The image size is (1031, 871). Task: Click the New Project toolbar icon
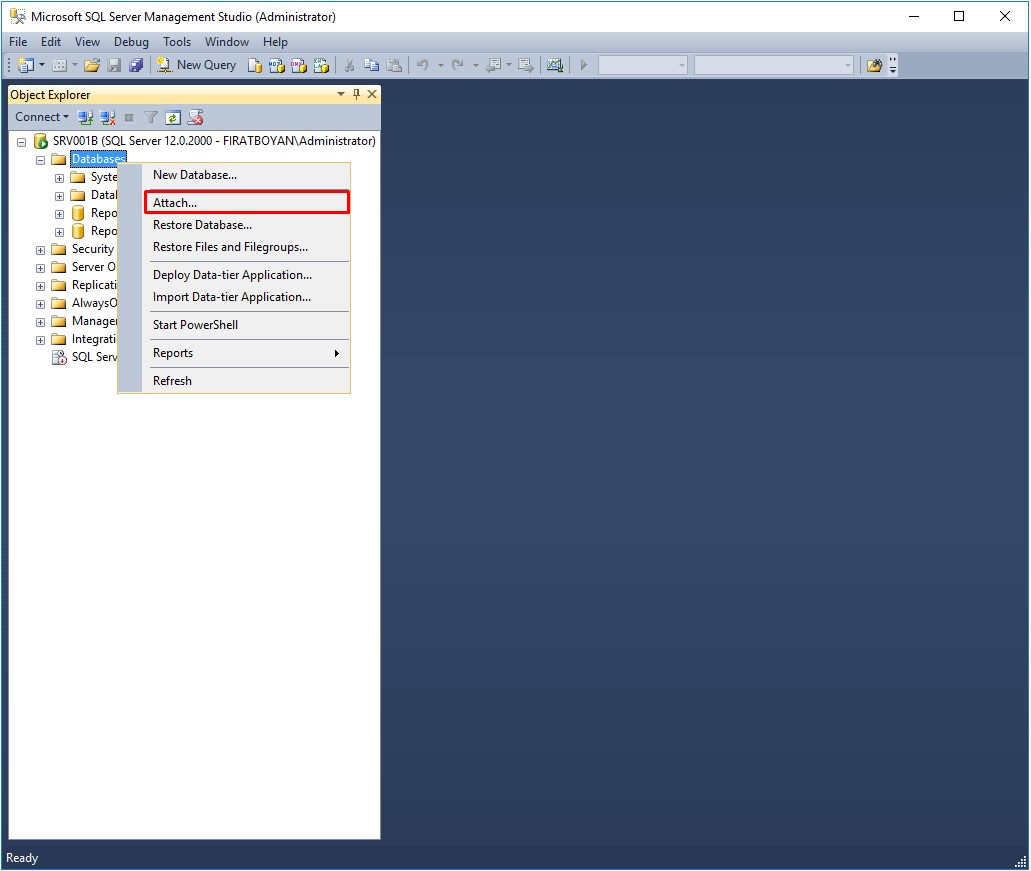[26, 65]
